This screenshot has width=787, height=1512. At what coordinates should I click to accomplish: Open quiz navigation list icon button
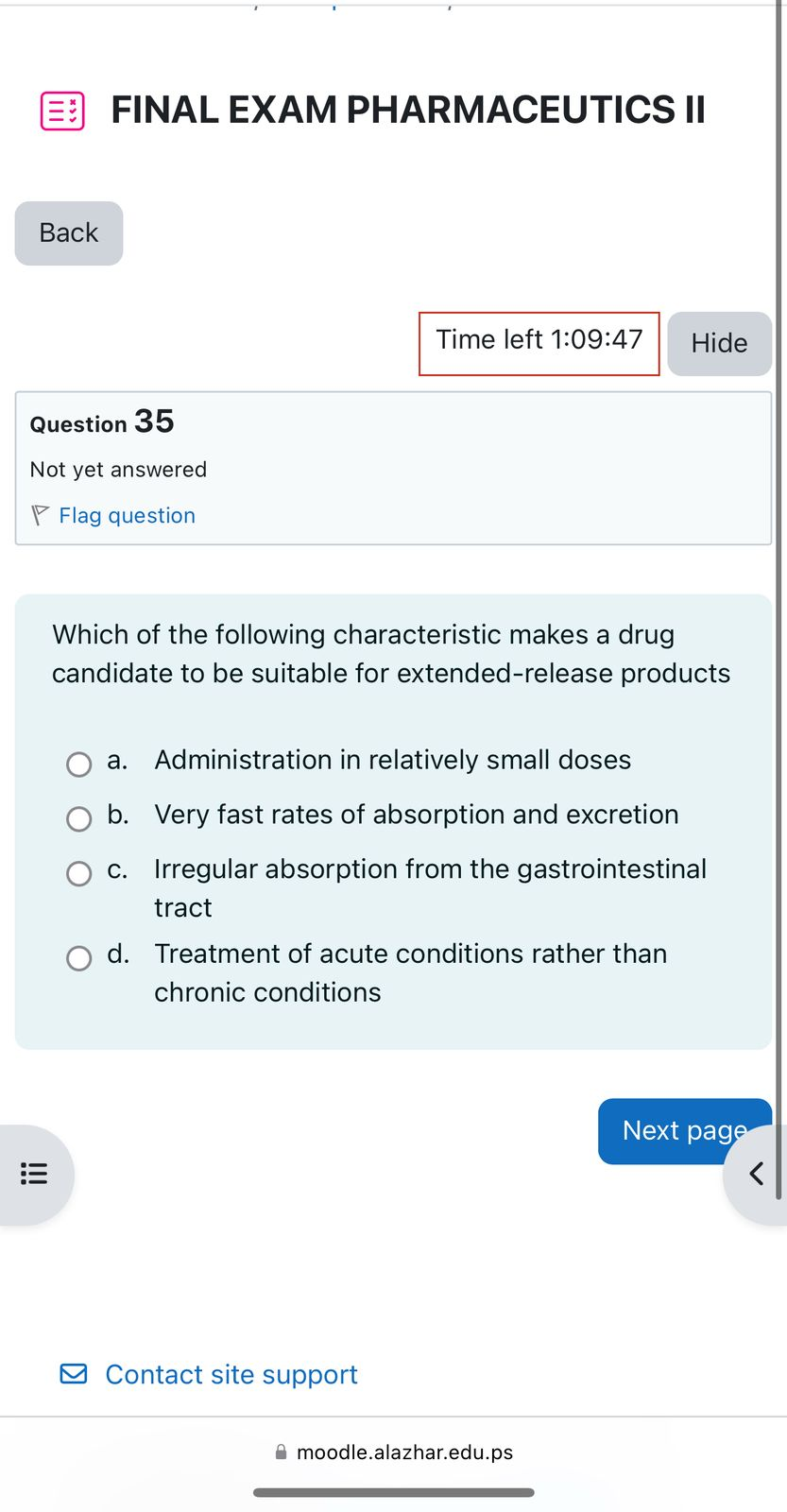34,1174
